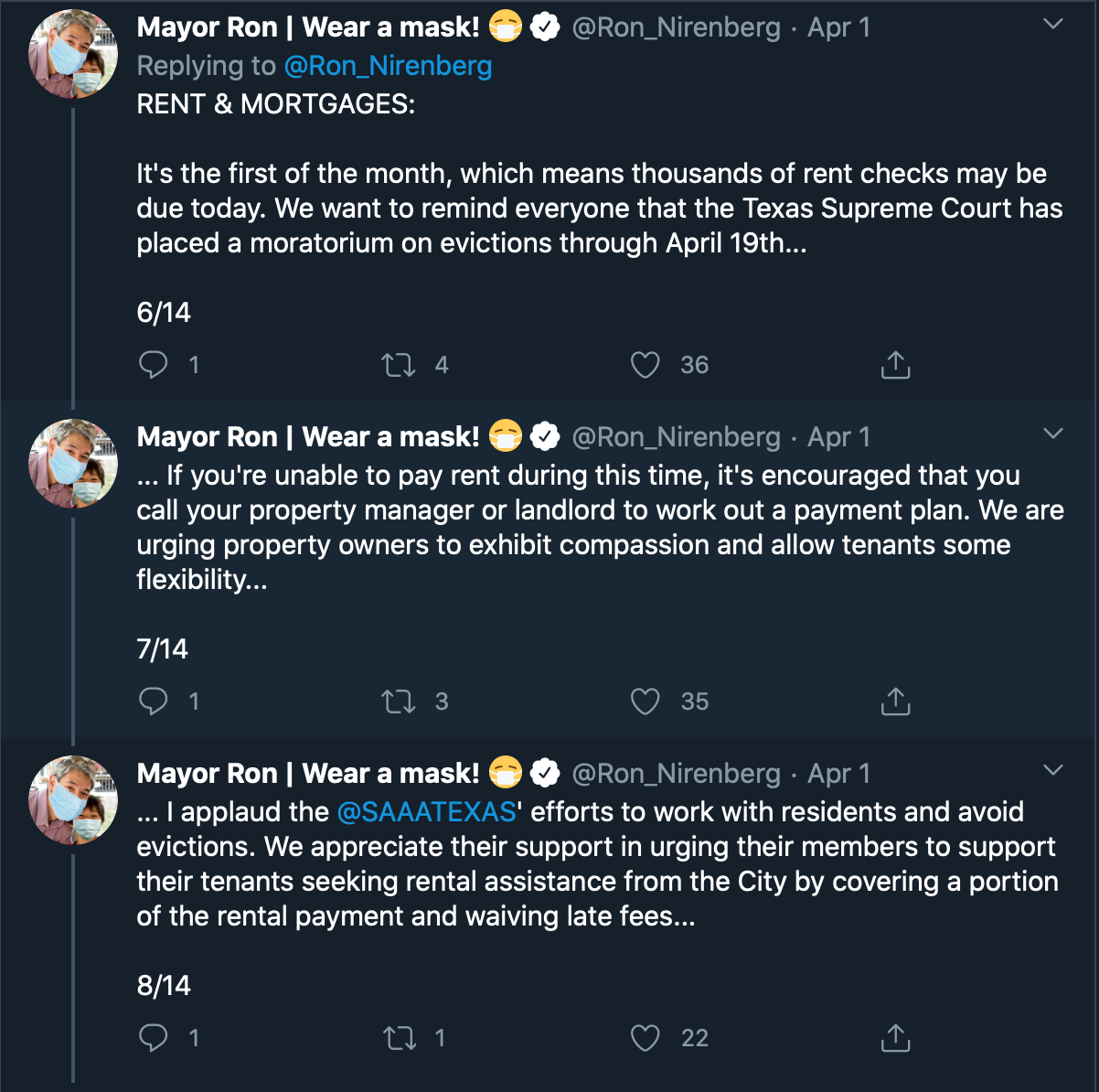The width and height of the screenshot is (1099, 1092).
Task: Retweet the 7/14 tweet with 3 retweets
Action: (399, 701)
